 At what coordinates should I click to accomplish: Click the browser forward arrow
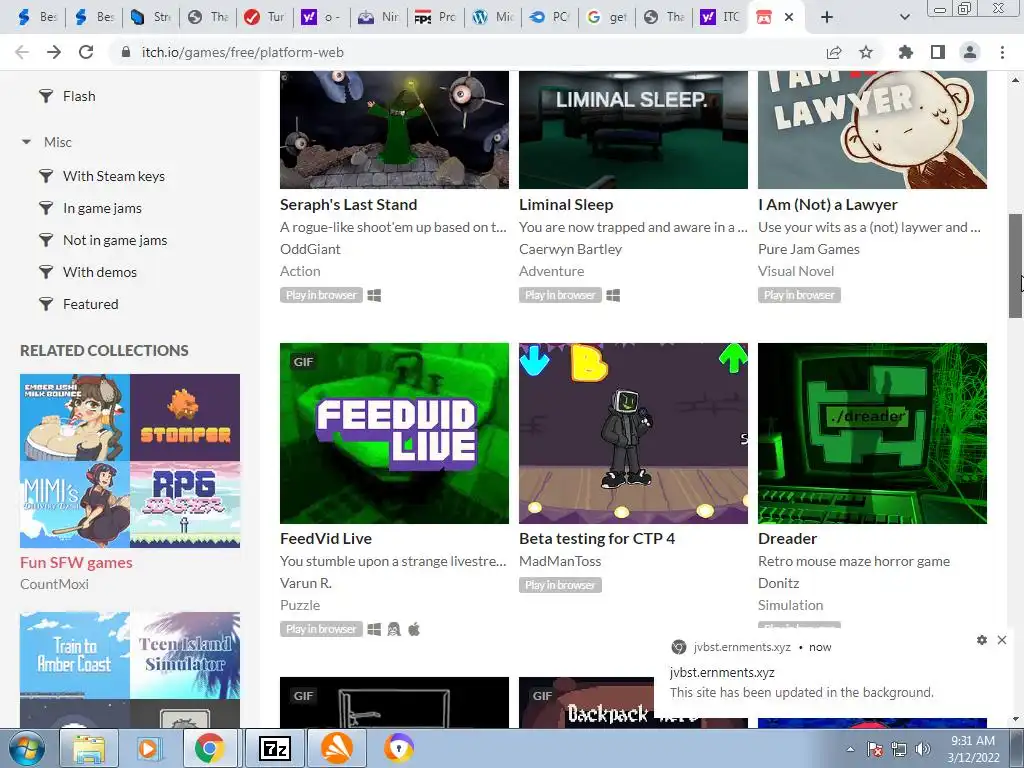pyautogui.click(x=54, y=52)
